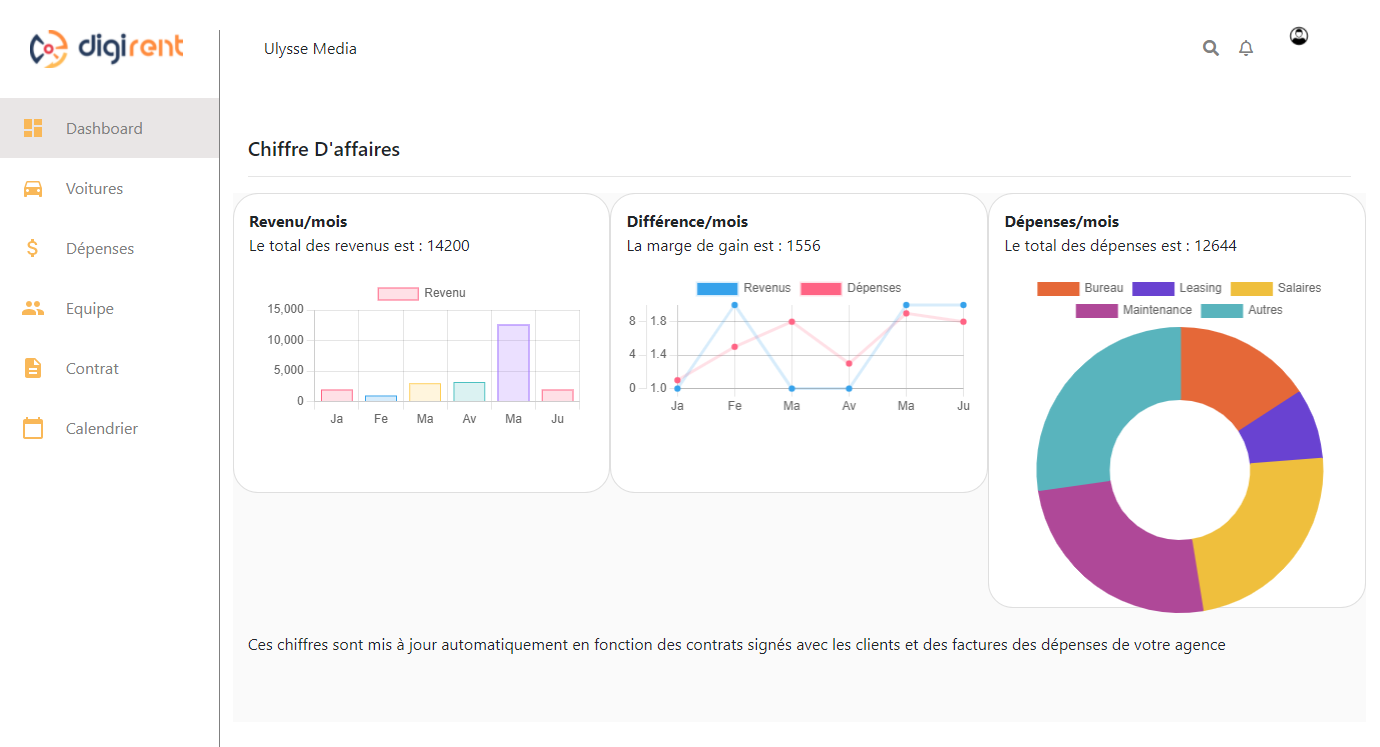The image size is (1380, 747).
Task: Click Ulysse Media agency name
Action: [310, 48]
